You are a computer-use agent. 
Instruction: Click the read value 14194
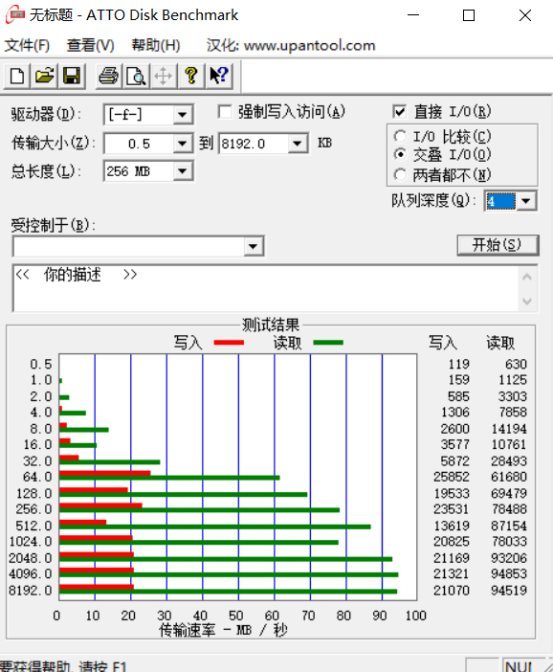(509, 429)
